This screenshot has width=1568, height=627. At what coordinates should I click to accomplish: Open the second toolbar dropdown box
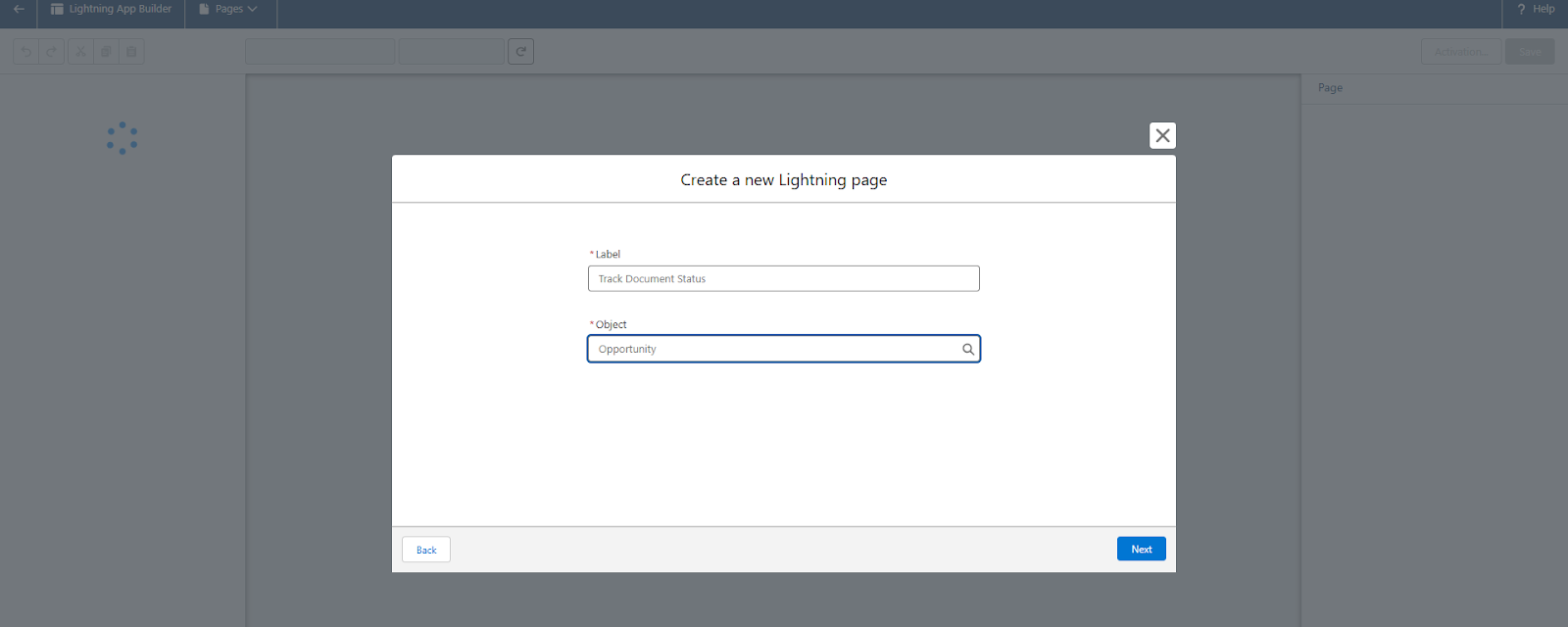click(x=451, y=52)
